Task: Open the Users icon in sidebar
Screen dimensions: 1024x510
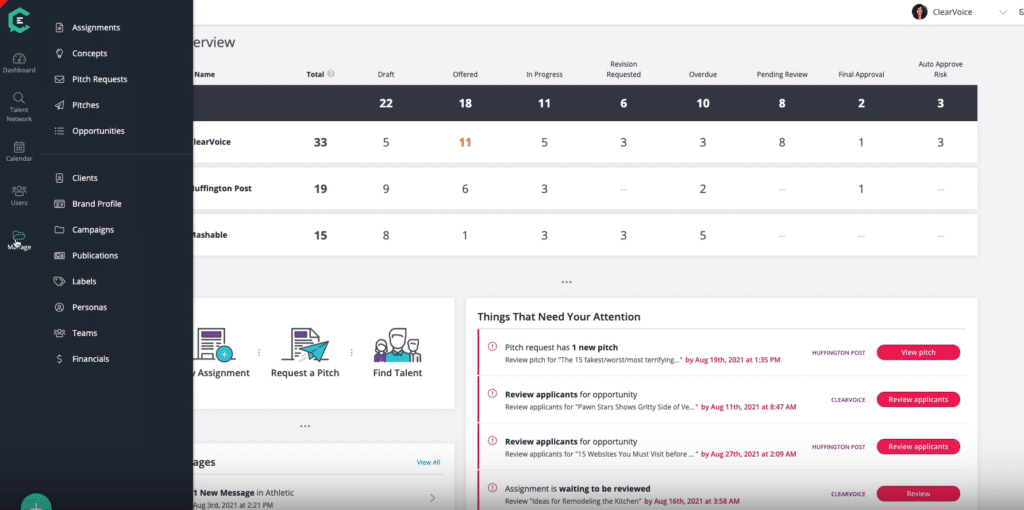Action: [19, 190]
